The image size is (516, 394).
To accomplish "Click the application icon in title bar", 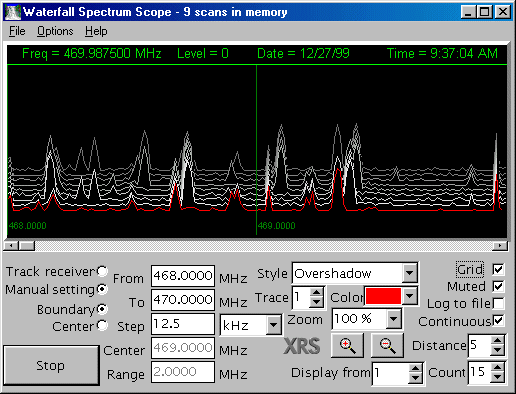I will (13, 12).
